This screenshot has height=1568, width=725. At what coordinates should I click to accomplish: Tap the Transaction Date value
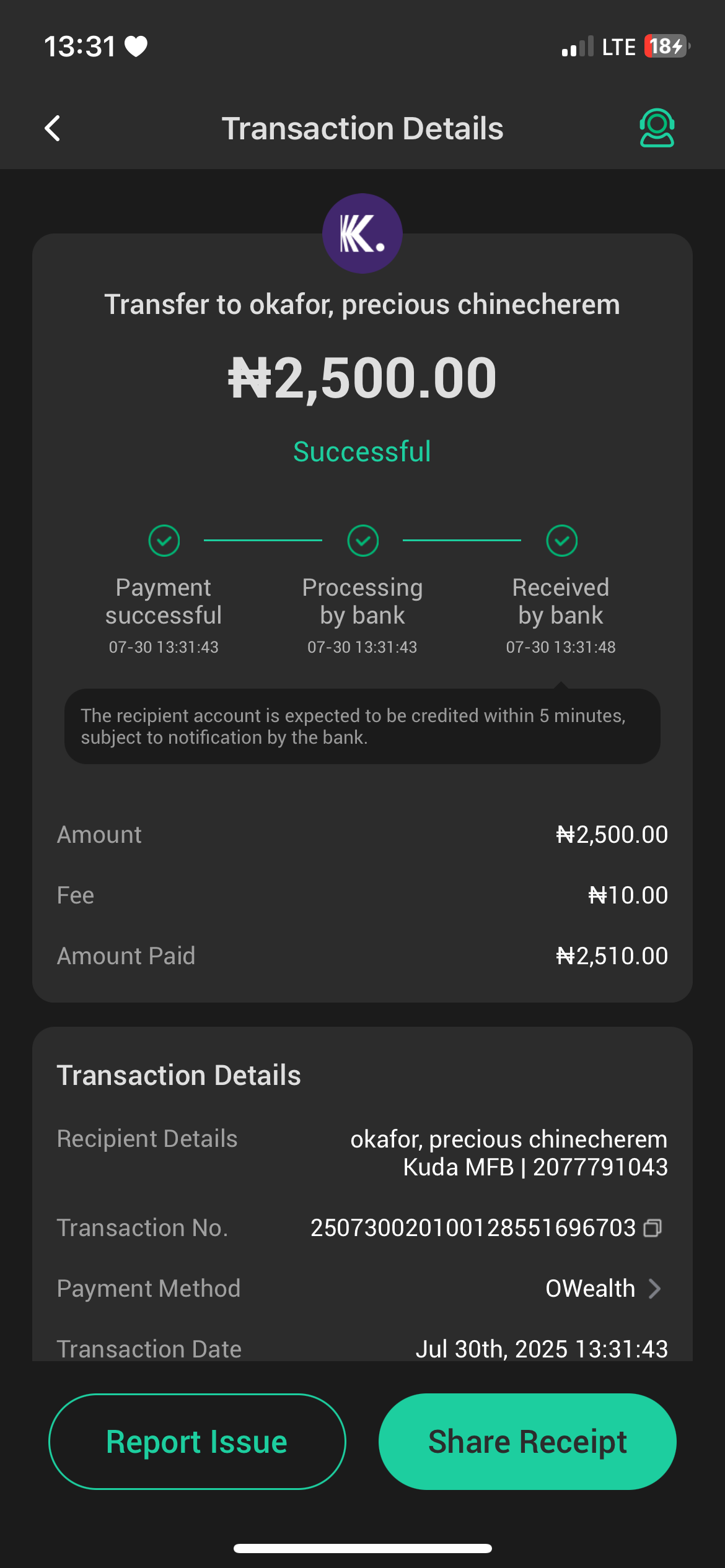(541, 1348)
